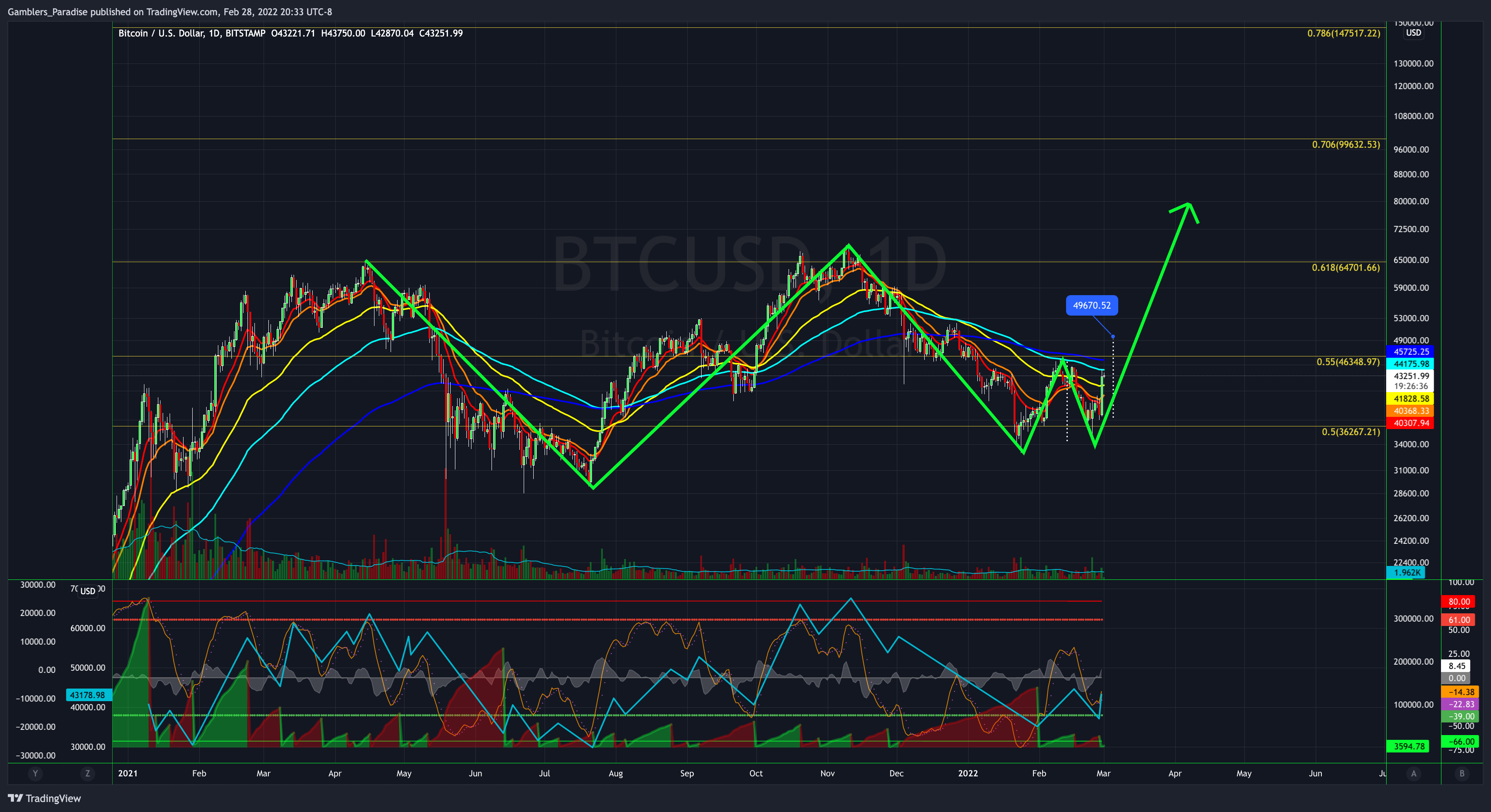Click the Aug label on time axis
This screenshot has width=1491, height=812.
tap(615, 773)
